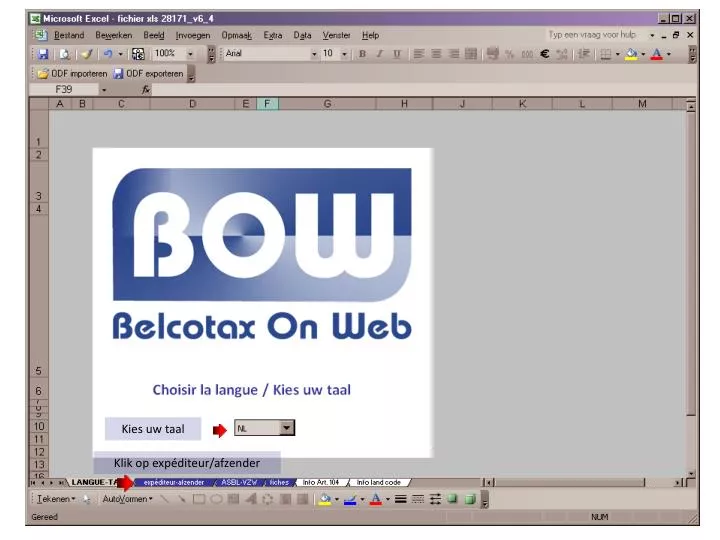Open the Extra menu
The height and width of the screenshot is (540, 720).
[273, 35]
